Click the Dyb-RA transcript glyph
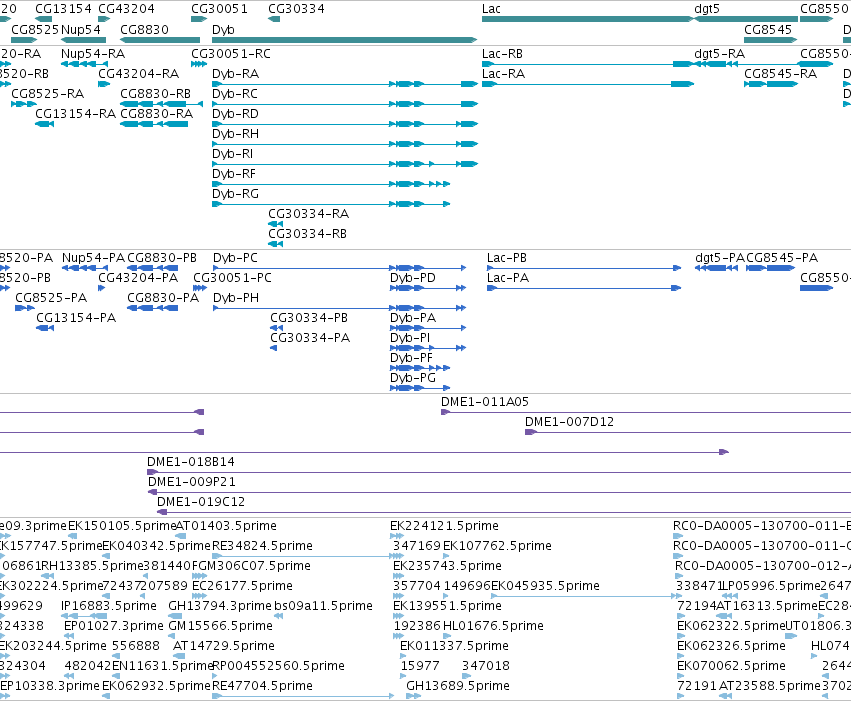This screenshot has width=851, height=701. pos(345,84)
